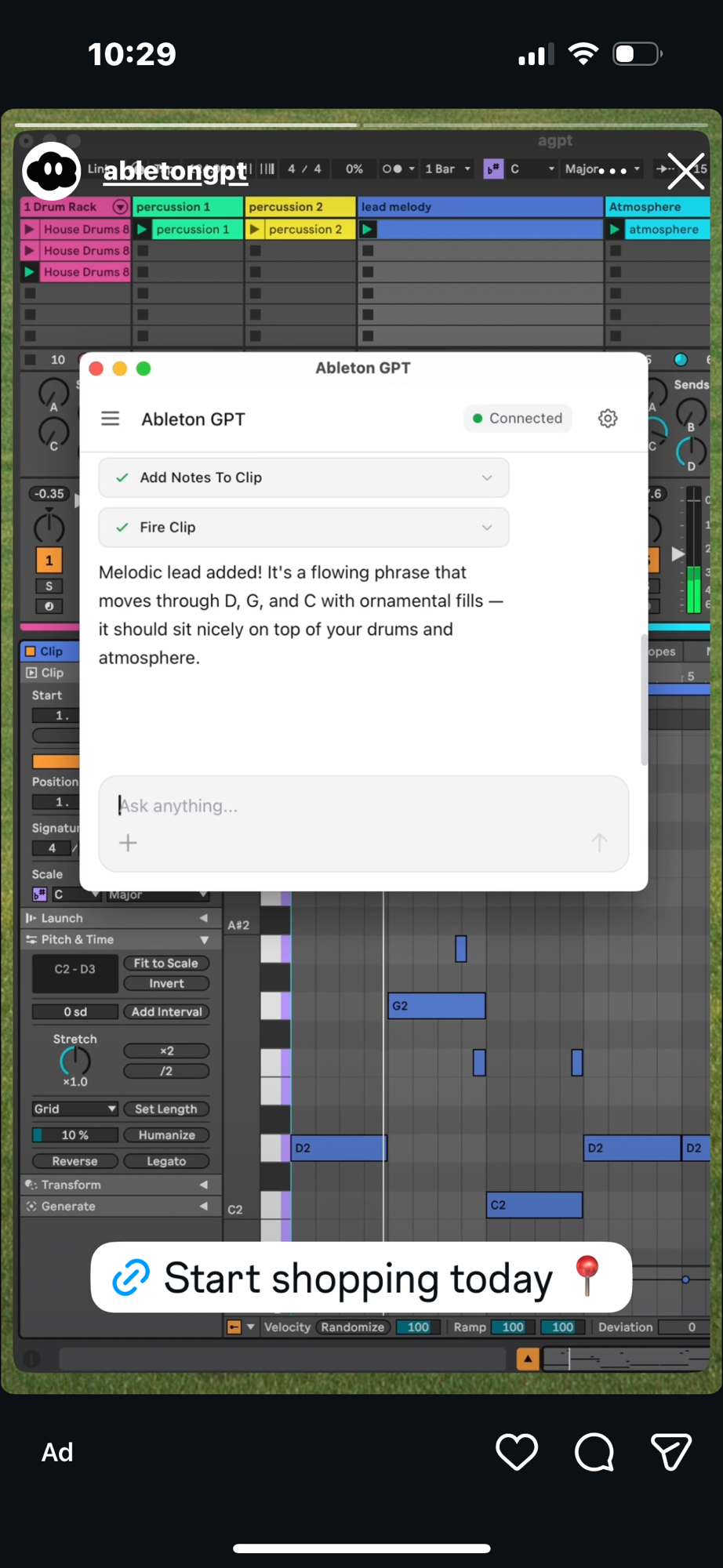Viewport: 723px width, 1568px height.
Task: Collapse the Pitch & Time section
Action: tap(204, 939)
